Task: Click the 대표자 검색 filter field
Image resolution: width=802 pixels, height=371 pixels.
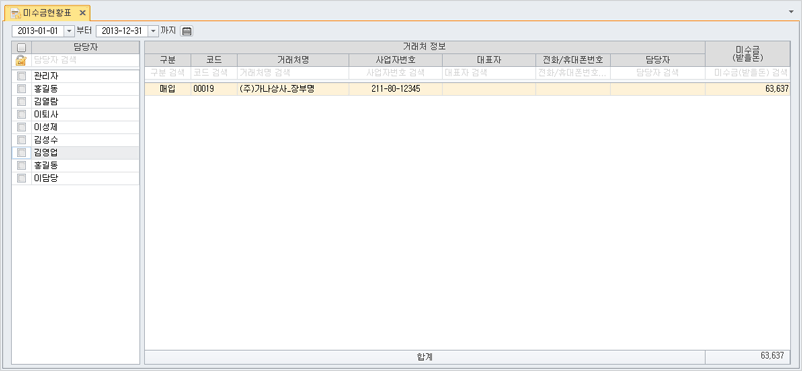Action: point(489,73)
